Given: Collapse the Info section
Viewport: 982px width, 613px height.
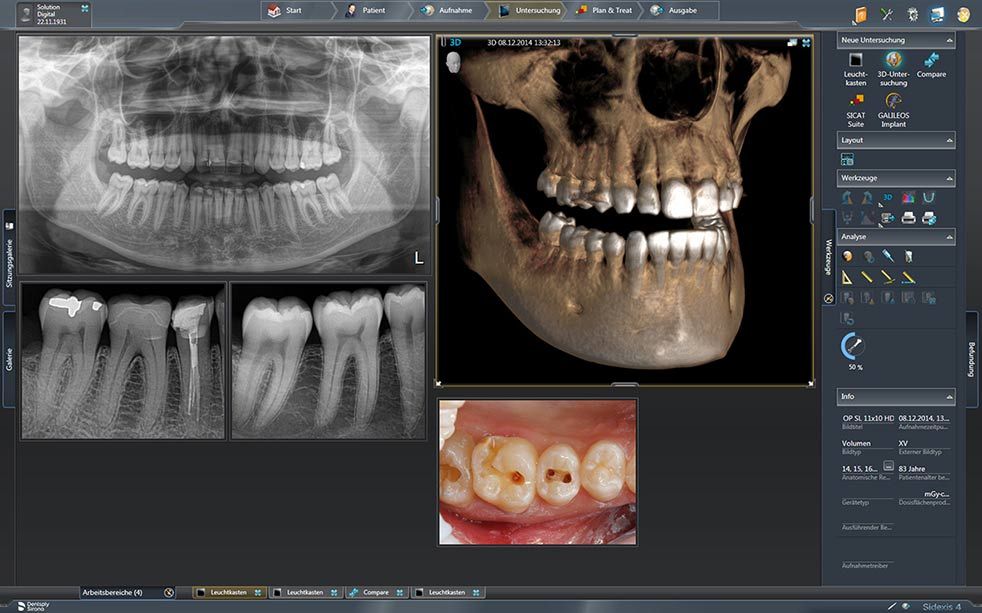Looking at the screenshot, I should pyautogui.click(x=949, y=397).
